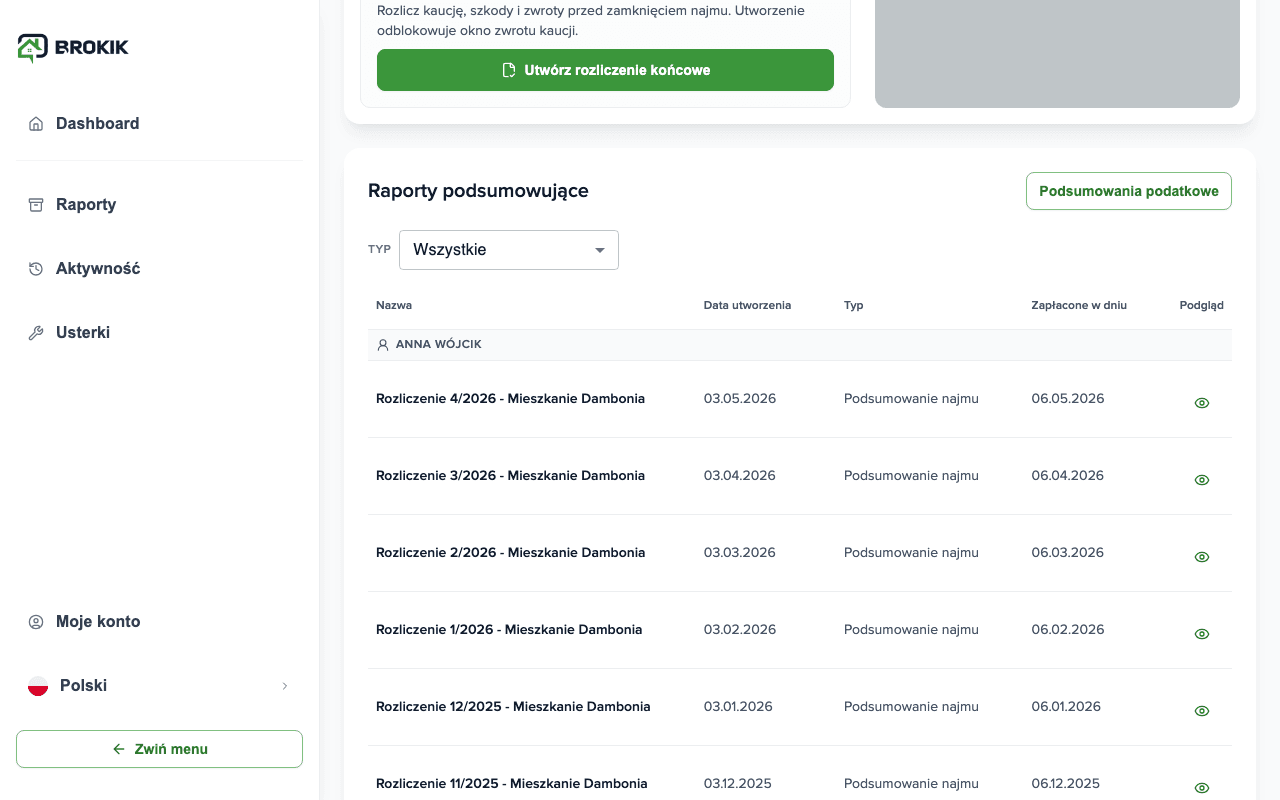Click paid date 06.02.2026
This screenshot has height=800, width=1280.
pos(1068,630)
